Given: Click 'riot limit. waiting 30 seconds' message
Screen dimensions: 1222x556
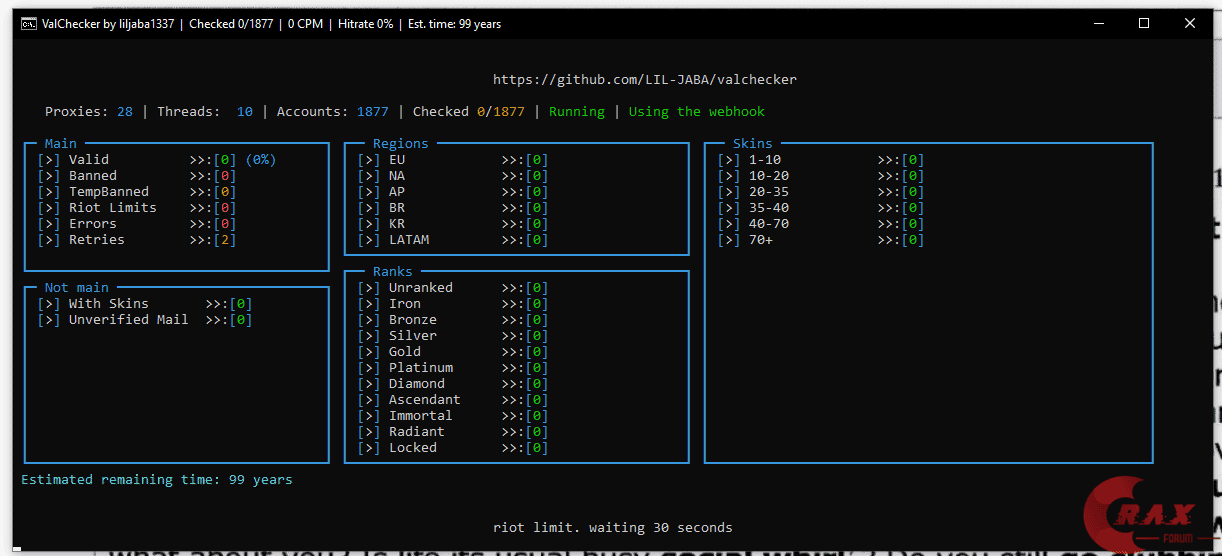Looking at the screenshot, I should point(613,527).
